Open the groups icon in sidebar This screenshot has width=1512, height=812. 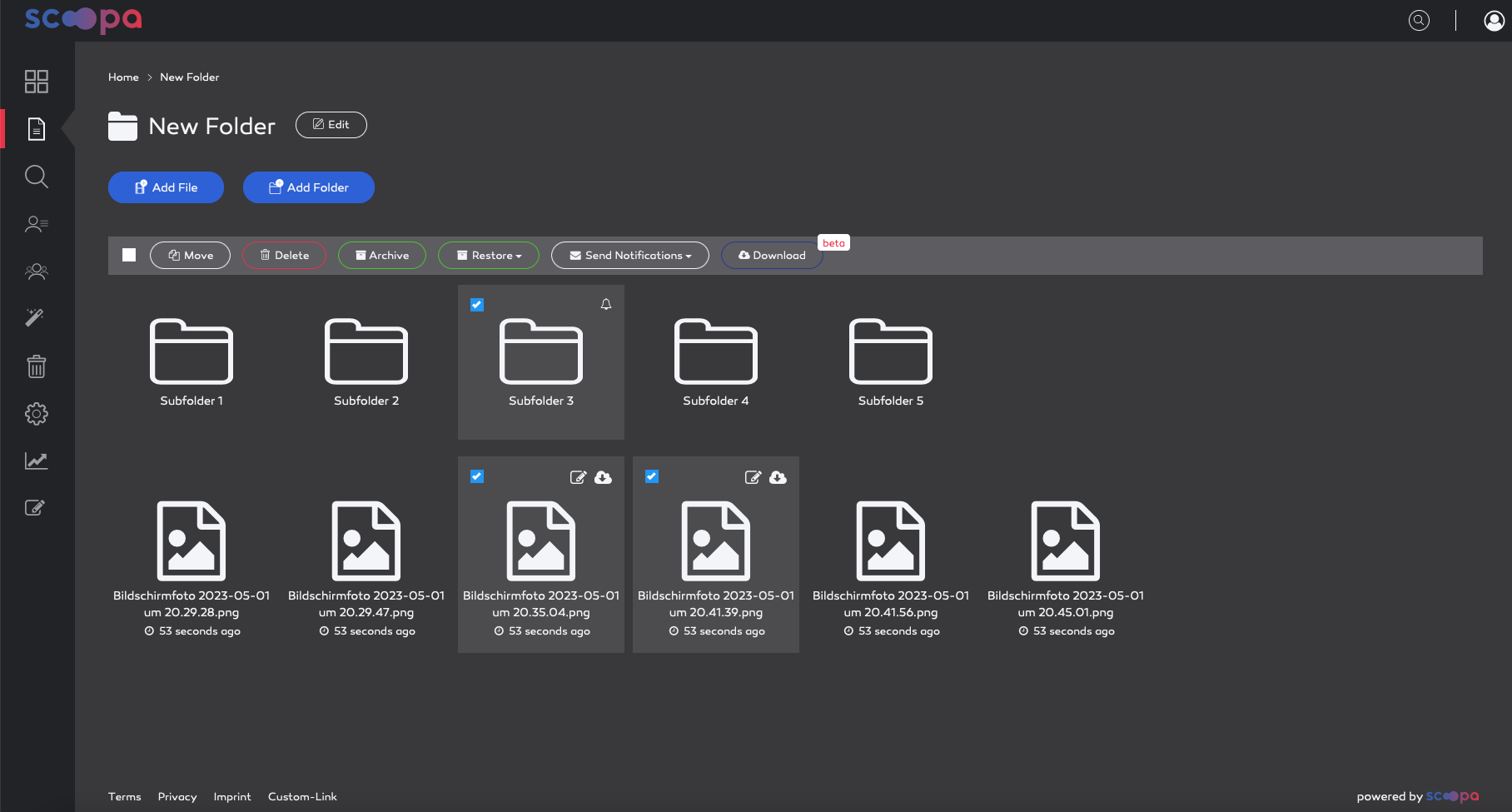point(37,271)
